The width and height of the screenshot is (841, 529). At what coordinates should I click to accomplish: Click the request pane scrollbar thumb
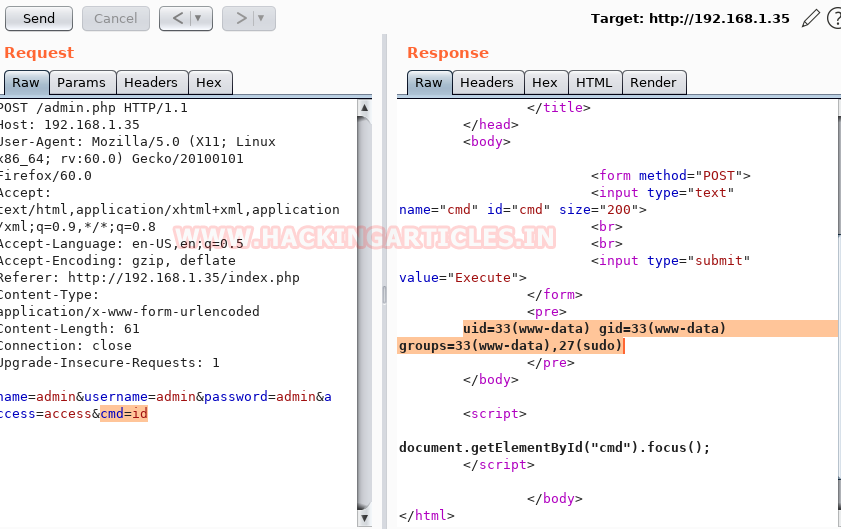tap(365, 313)
